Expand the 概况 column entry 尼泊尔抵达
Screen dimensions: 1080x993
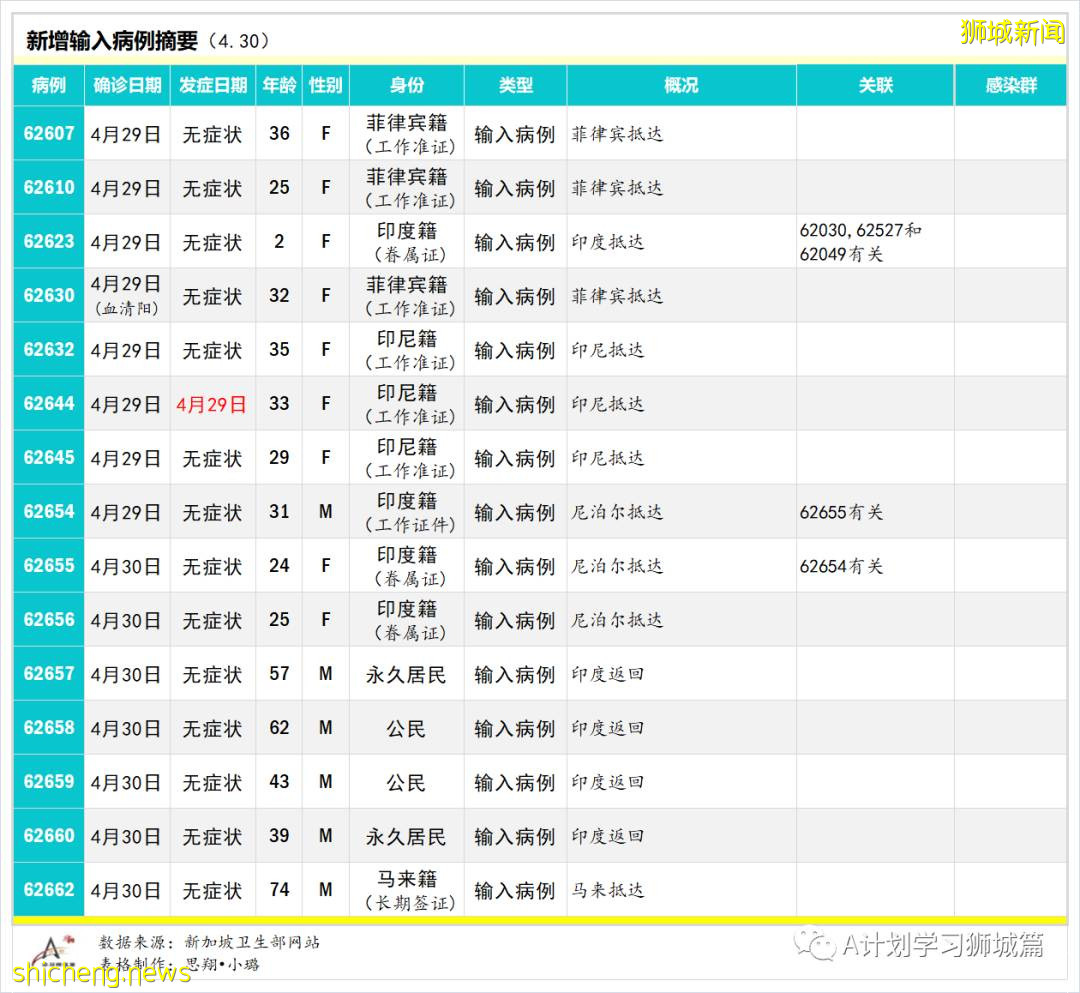(x=620, y=512)
